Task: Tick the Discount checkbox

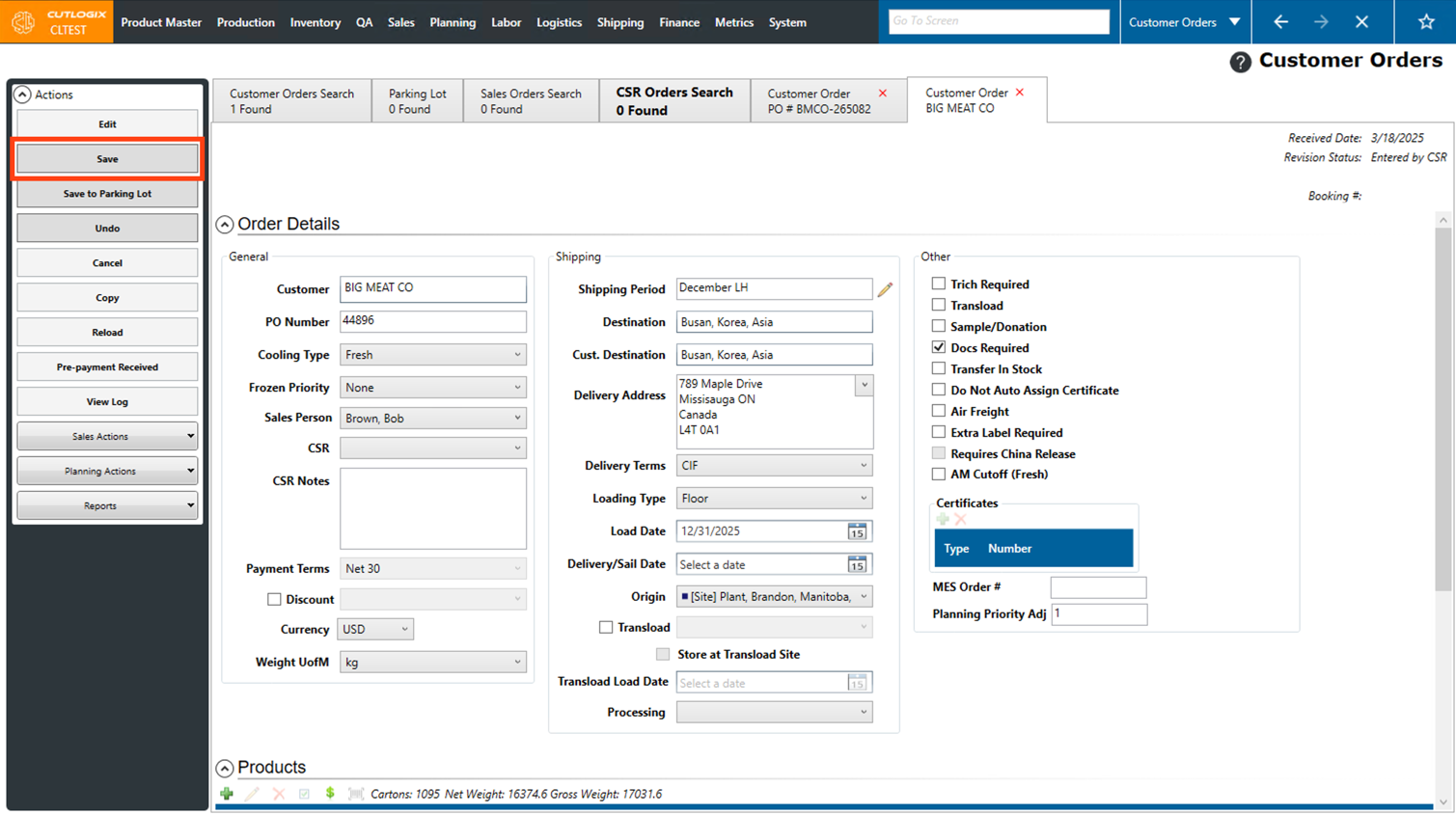Action: click(274, 599)
